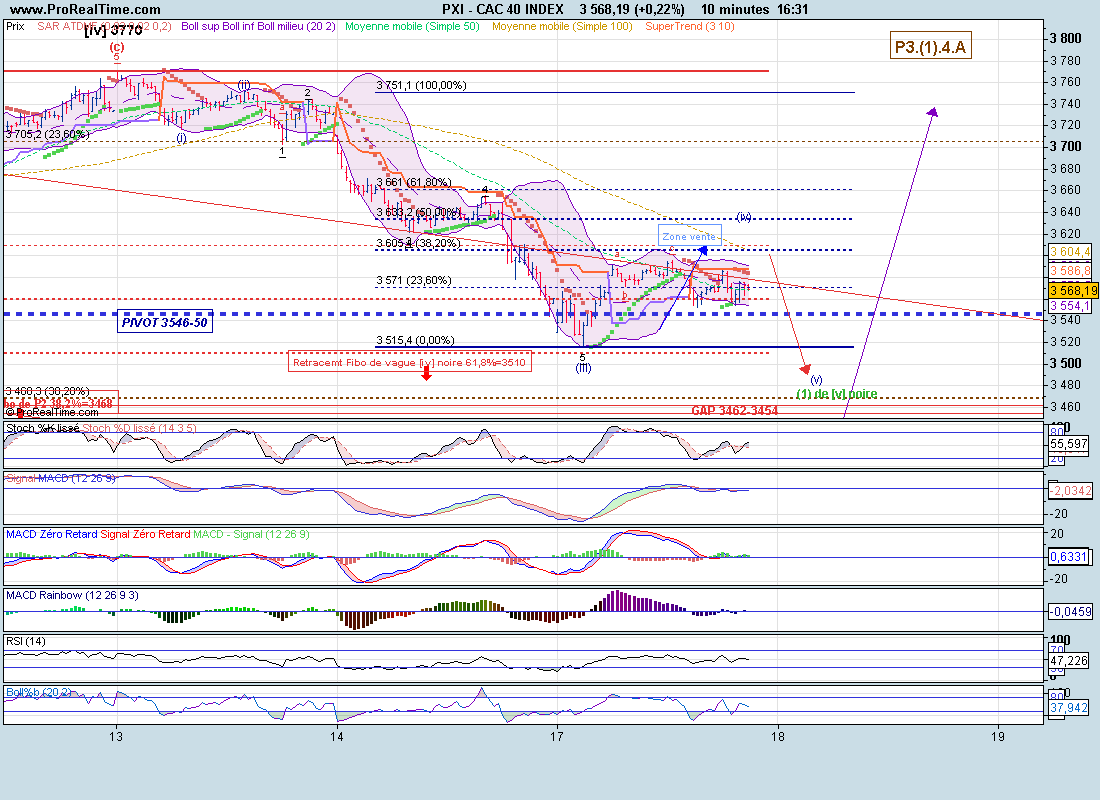Click date 19 on the time axis
This screenshot has width=1100, height=800.
998,737
